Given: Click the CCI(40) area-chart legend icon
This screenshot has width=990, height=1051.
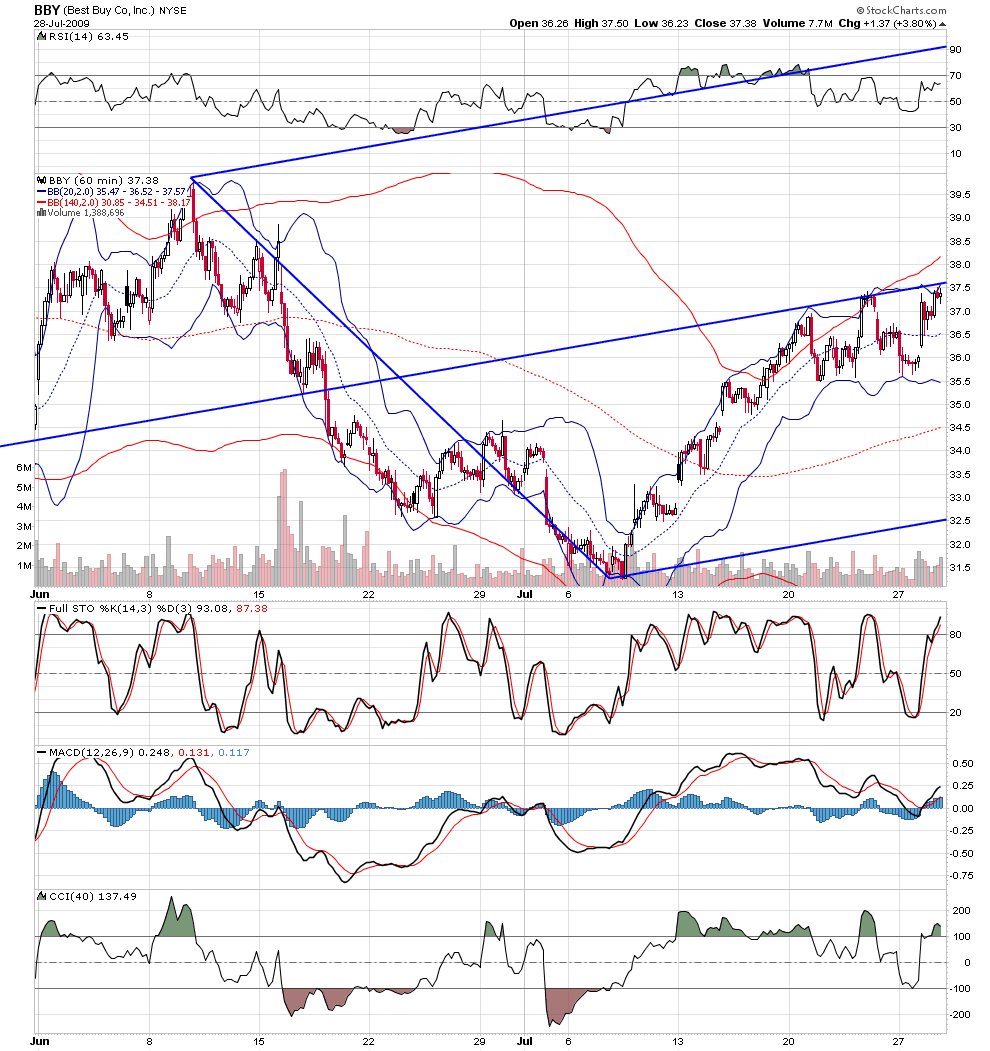Looking at the screenshot, I should coord(42,896).
